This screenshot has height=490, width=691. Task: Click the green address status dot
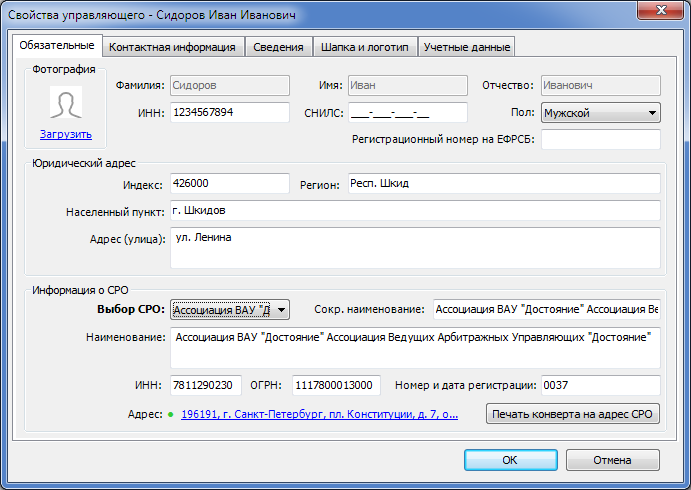point(171,414)
